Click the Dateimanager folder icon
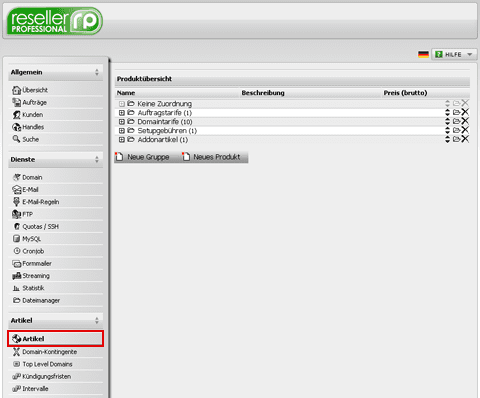The height and width of the screenshot is (398, 480). coord(17,300)
